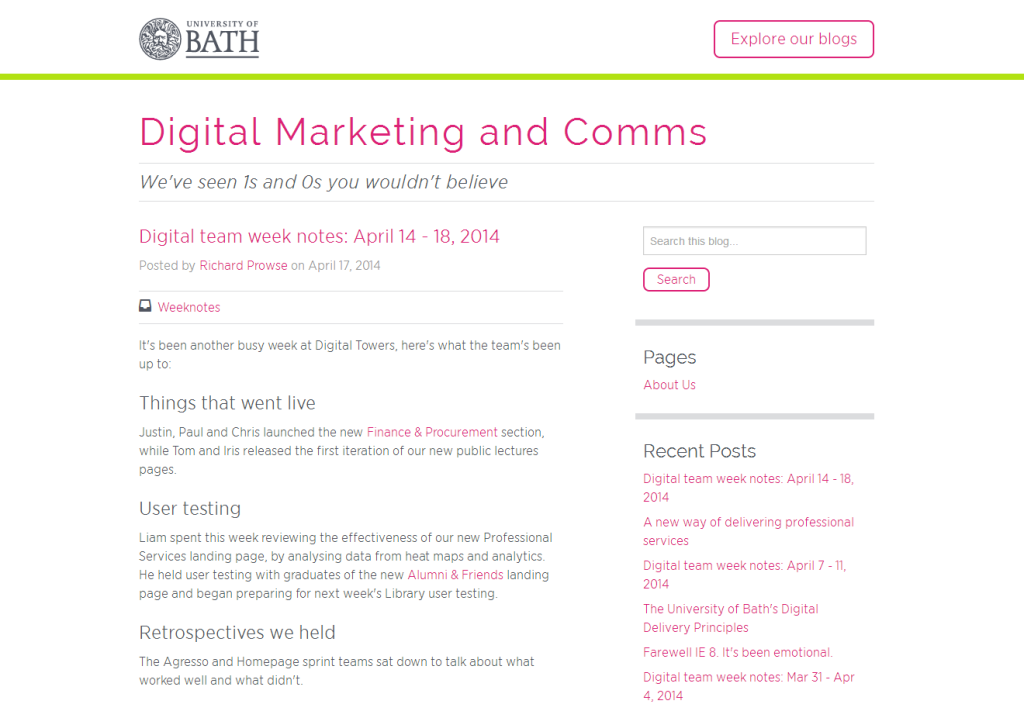Open recent post April 14 - 18 in sidebar
1024x711 pixels.
[748, 488]
